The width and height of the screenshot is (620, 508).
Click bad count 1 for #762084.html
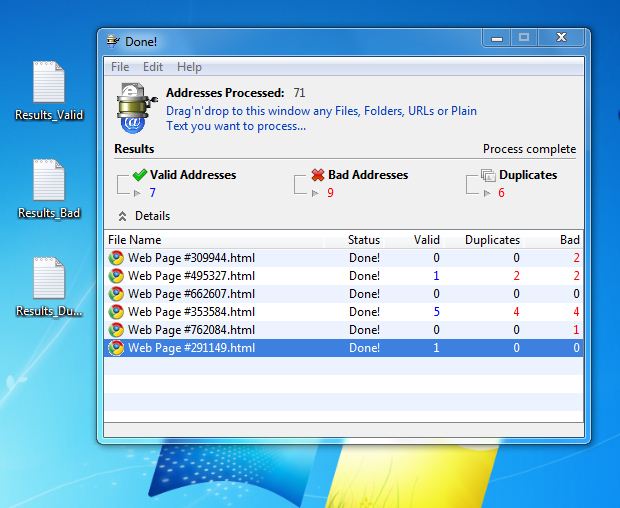pos(576,330)
